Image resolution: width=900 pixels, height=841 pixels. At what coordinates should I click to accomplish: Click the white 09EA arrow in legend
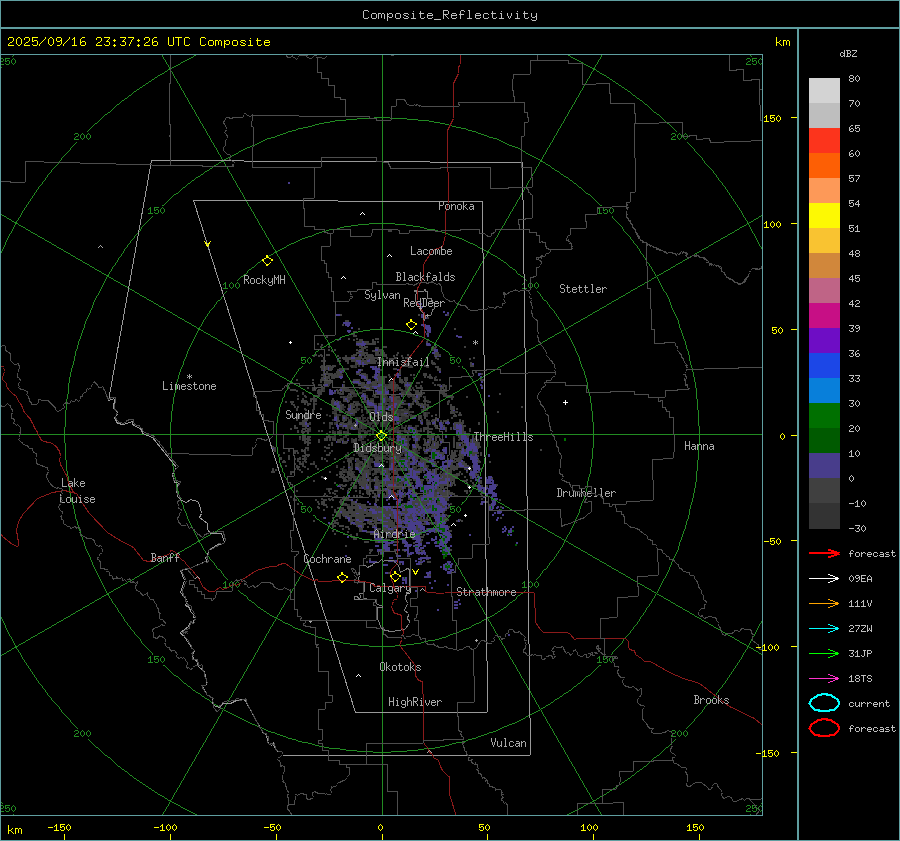click(823, 579)
